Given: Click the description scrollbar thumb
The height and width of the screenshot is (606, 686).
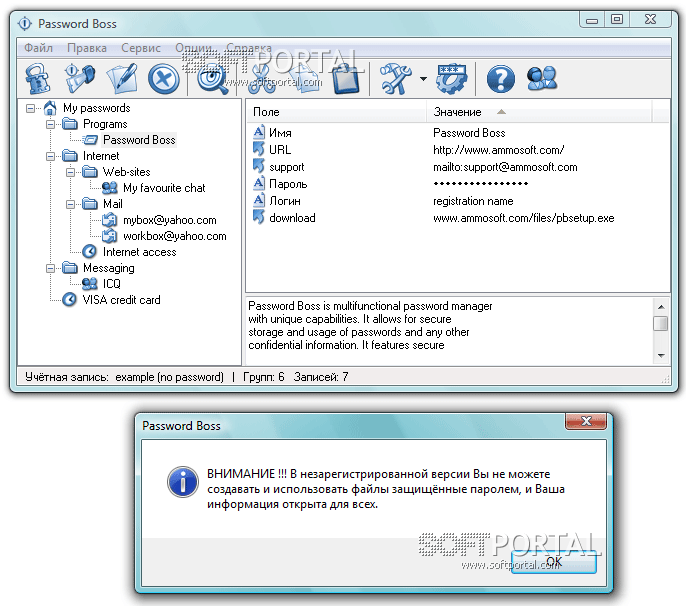Looking at the screenshot, I should (x=661, y=324).
